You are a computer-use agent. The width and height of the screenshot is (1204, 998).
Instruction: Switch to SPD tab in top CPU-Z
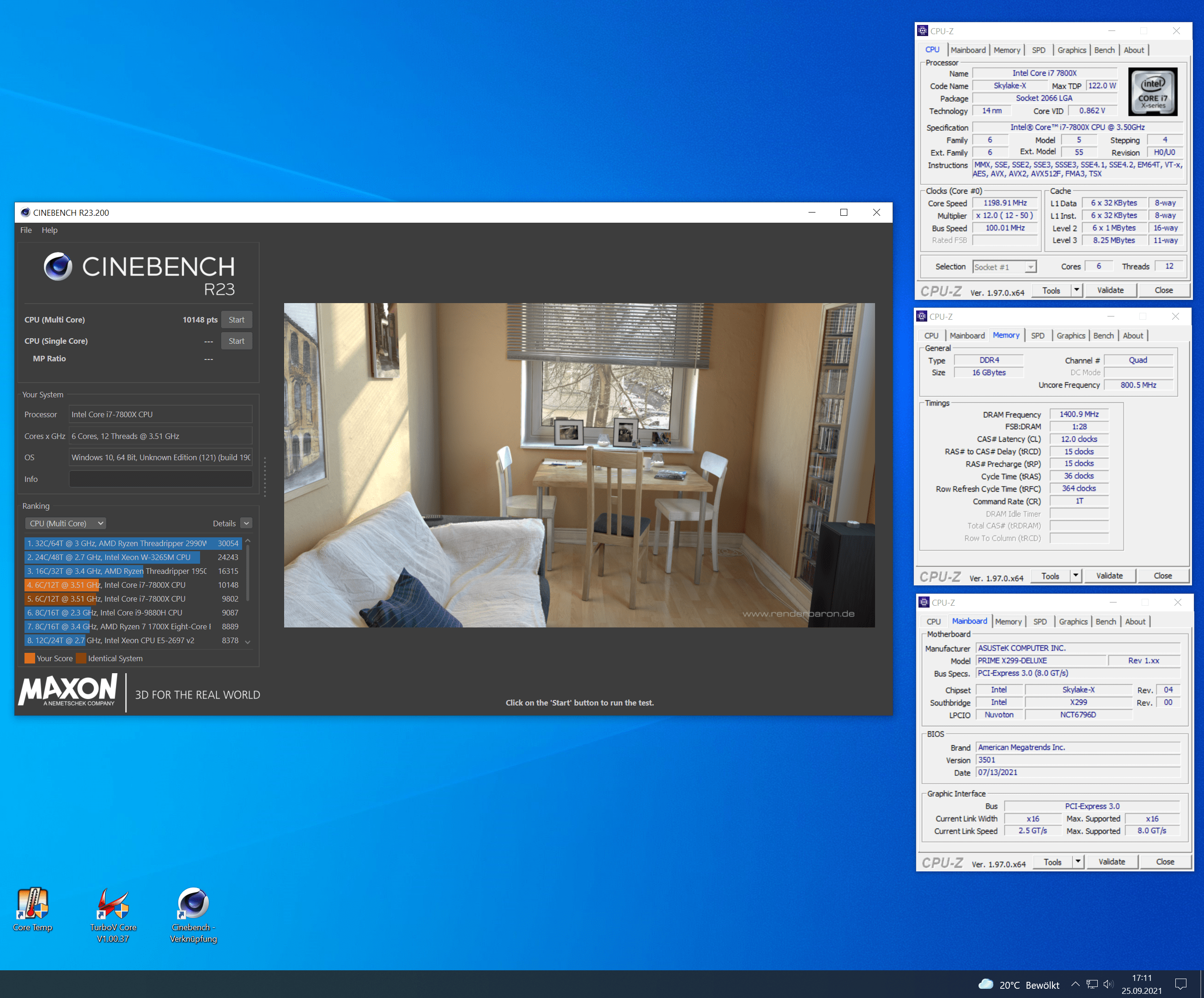[1038, 50]
